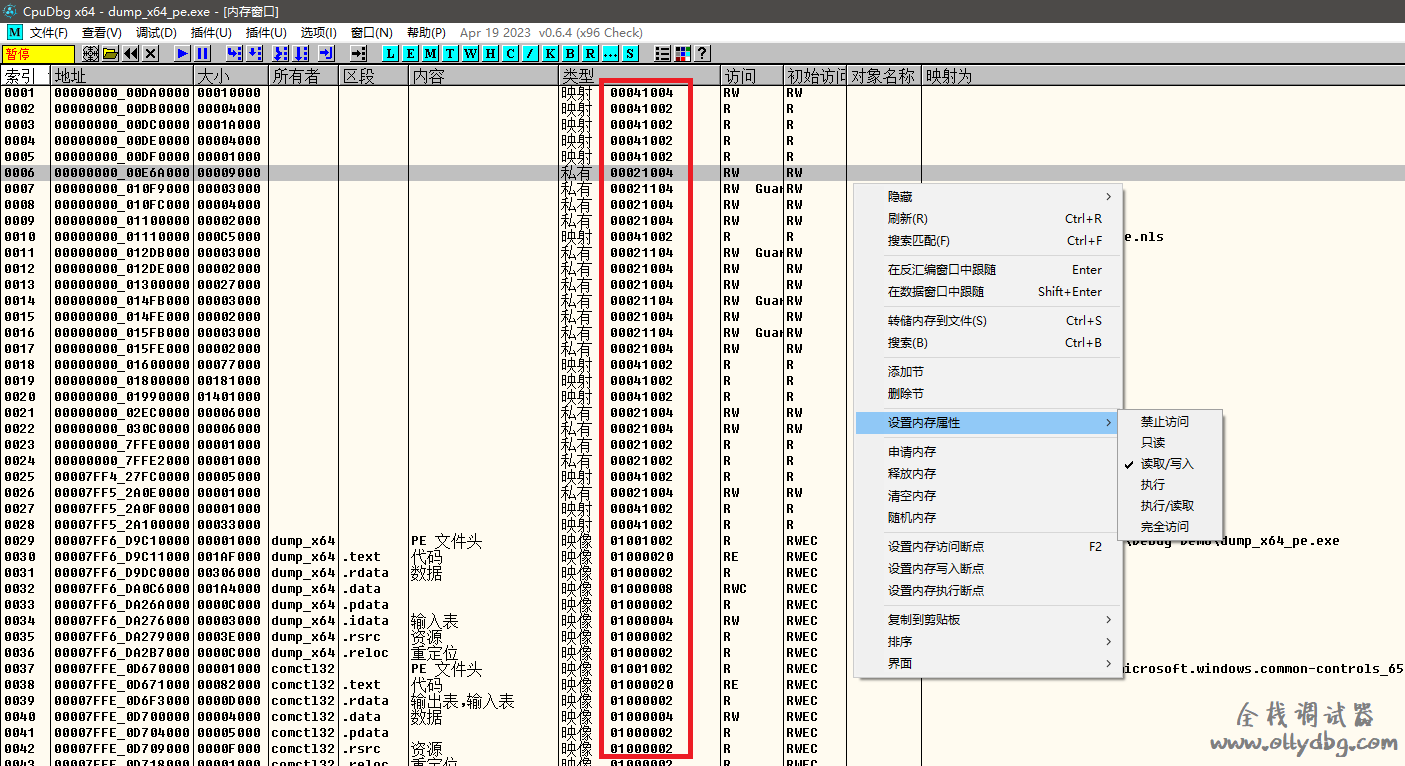Select 禁止访问 memory attribute option
The width and height of the screenshot is (1405, 766).
1170,422
